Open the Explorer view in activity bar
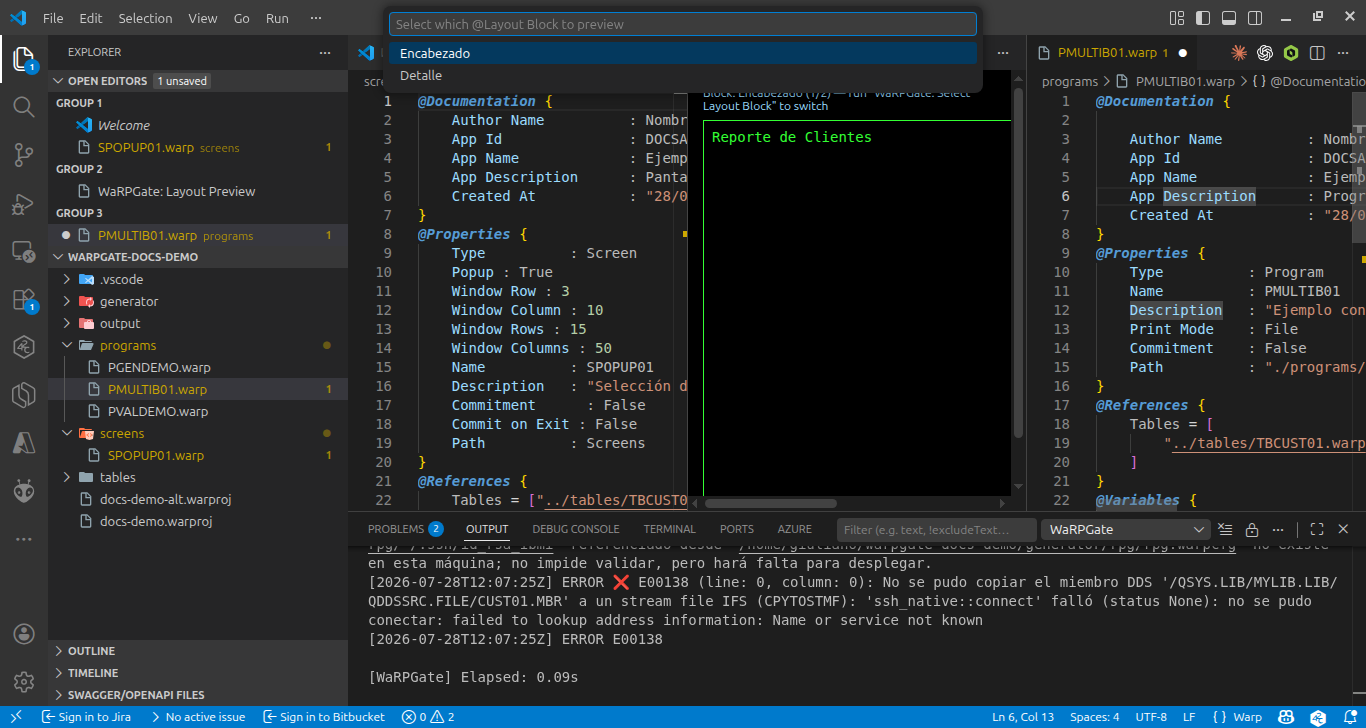Image resolution: width=1366 pixels, height=728 pixels. [x=24, y=58]
